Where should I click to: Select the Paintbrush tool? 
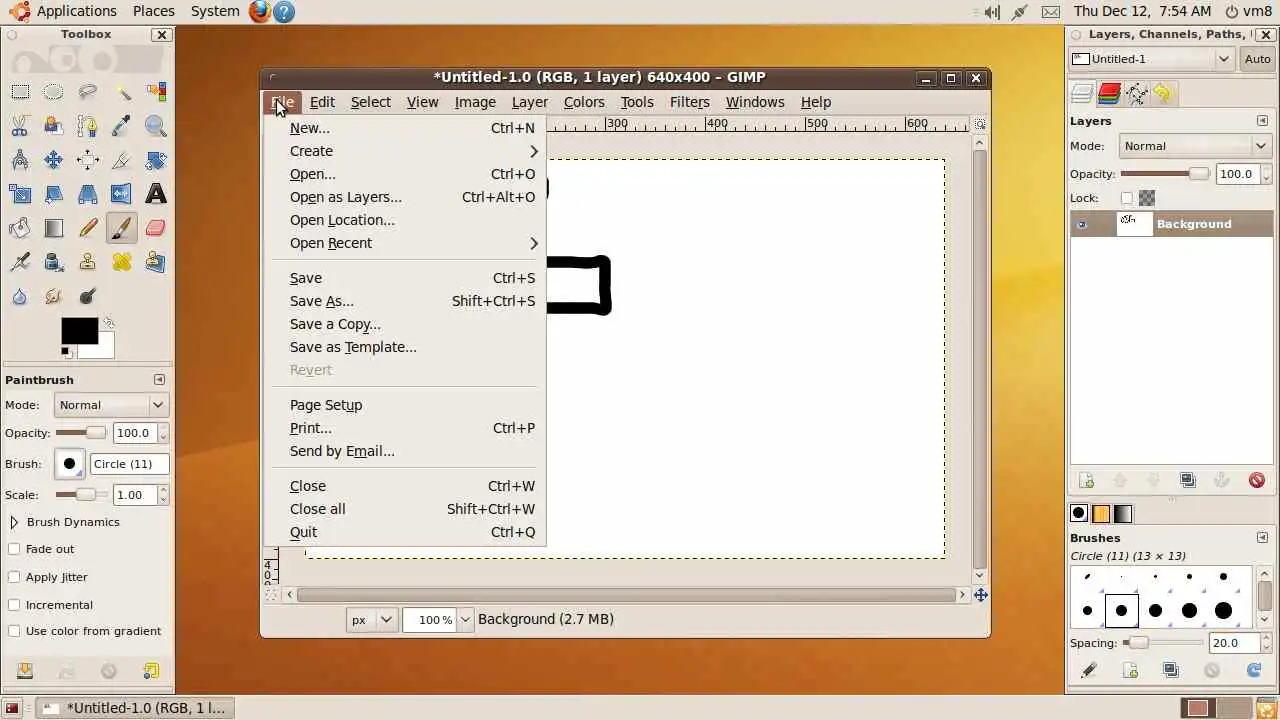click(122, 228)
